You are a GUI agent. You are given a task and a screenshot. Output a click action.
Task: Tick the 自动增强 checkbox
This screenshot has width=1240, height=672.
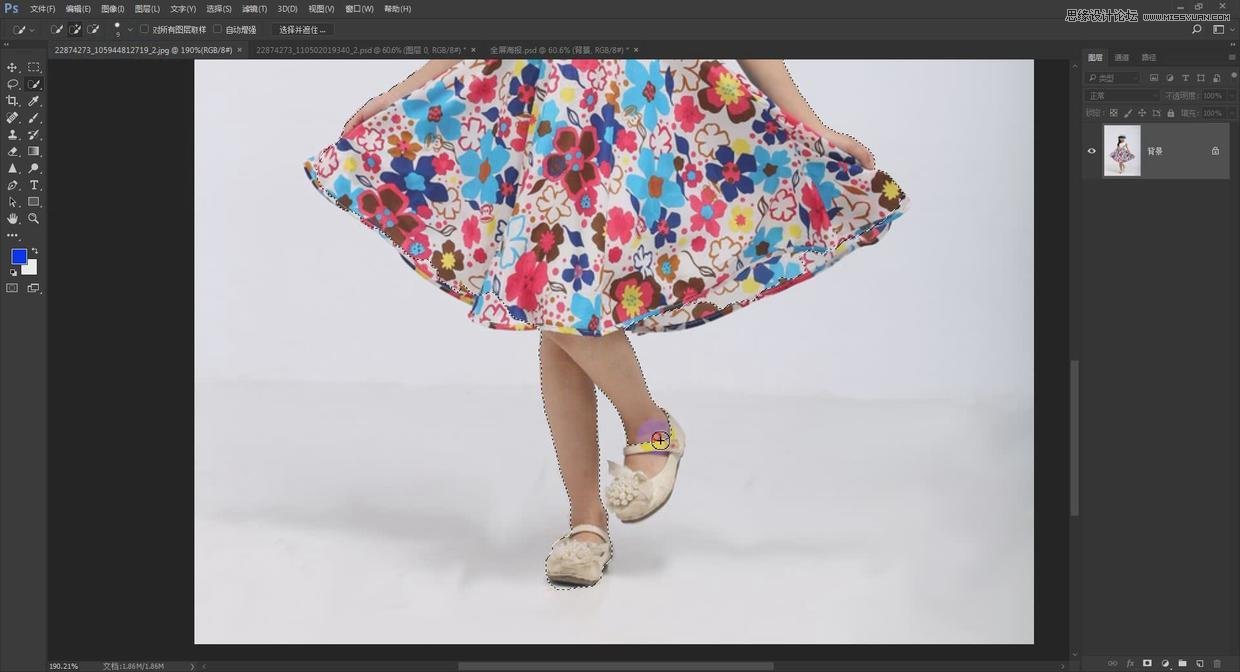(x=217, y=30)
